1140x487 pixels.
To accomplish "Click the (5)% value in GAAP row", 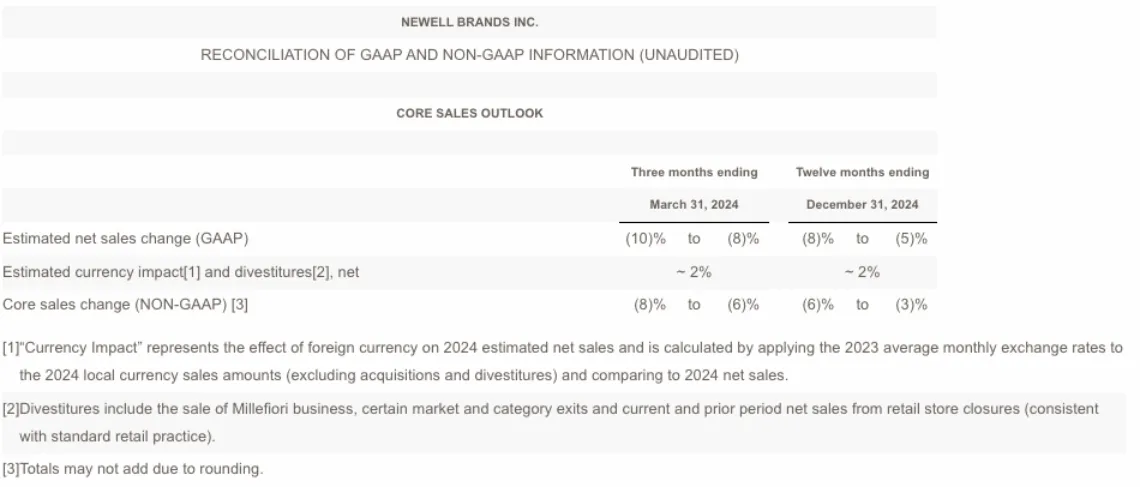I will pyautogui.click(x=911, y=239).
